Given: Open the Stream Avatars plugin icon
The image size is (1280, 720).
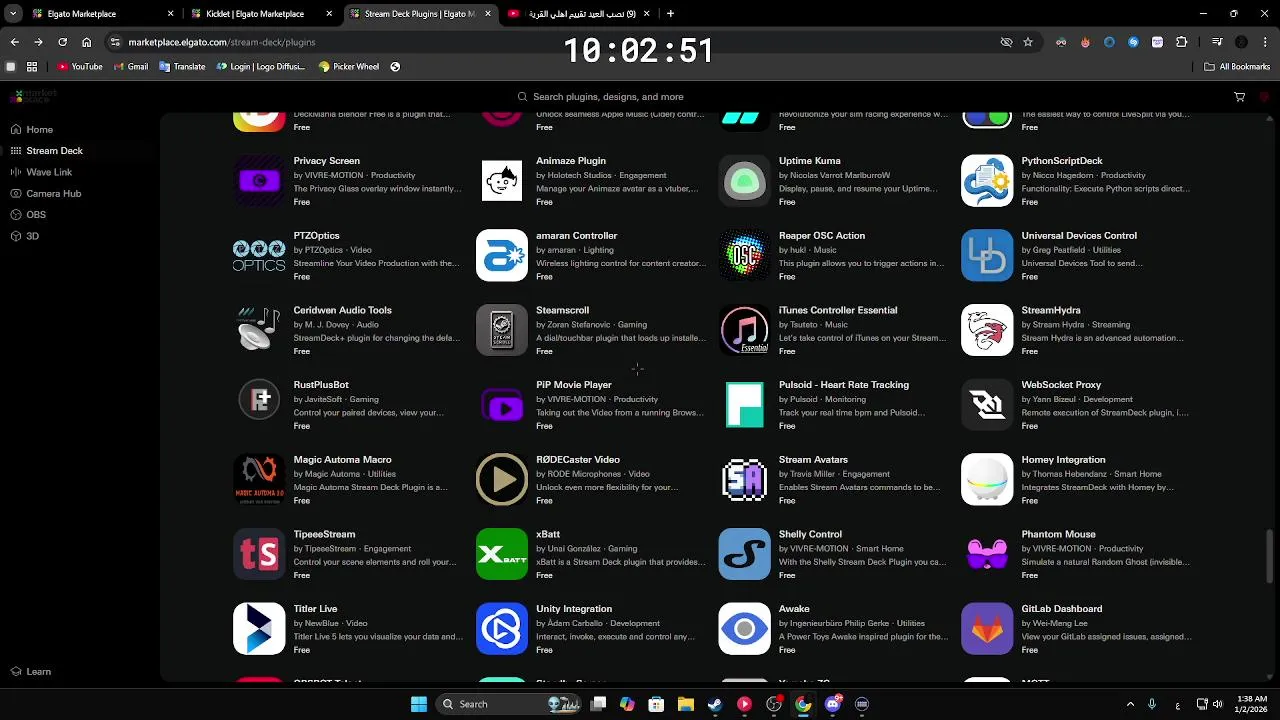Looking at the screenshot, I should tap(744, 479).
